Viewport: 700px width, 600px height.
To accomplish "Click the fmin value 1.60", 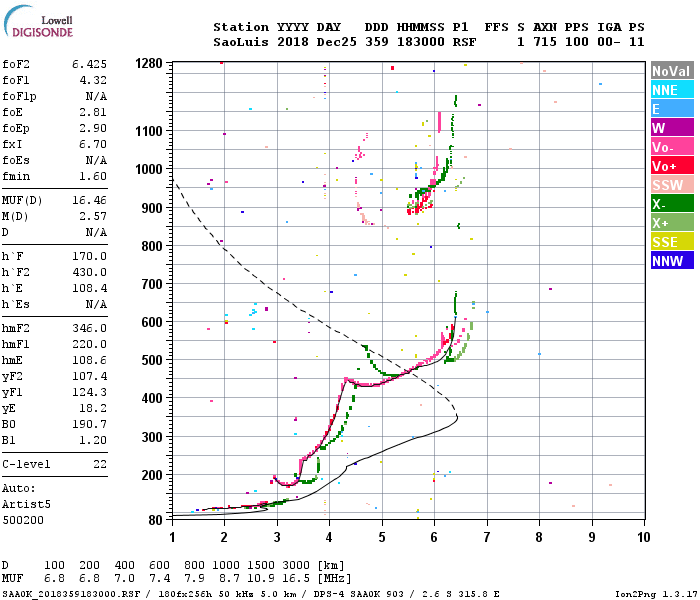I will (x=93, y=176).
